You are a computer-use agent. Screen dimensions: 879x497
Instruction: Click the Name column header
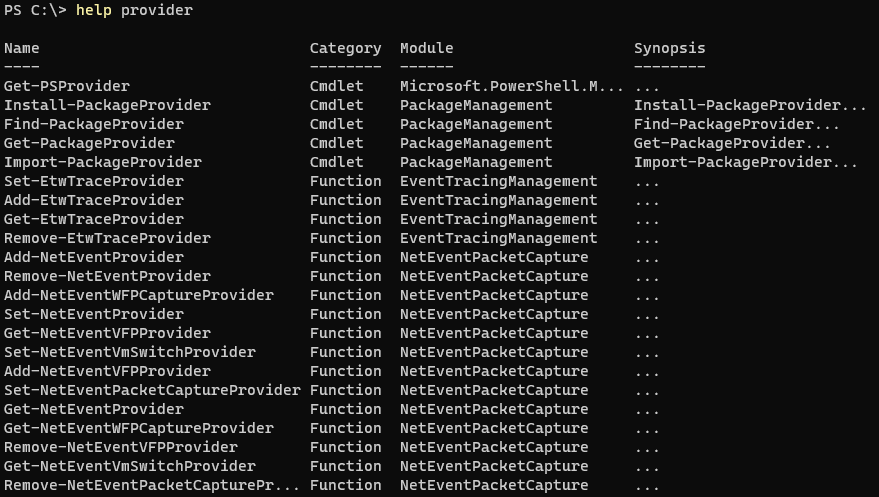click(x=22, y=48)
